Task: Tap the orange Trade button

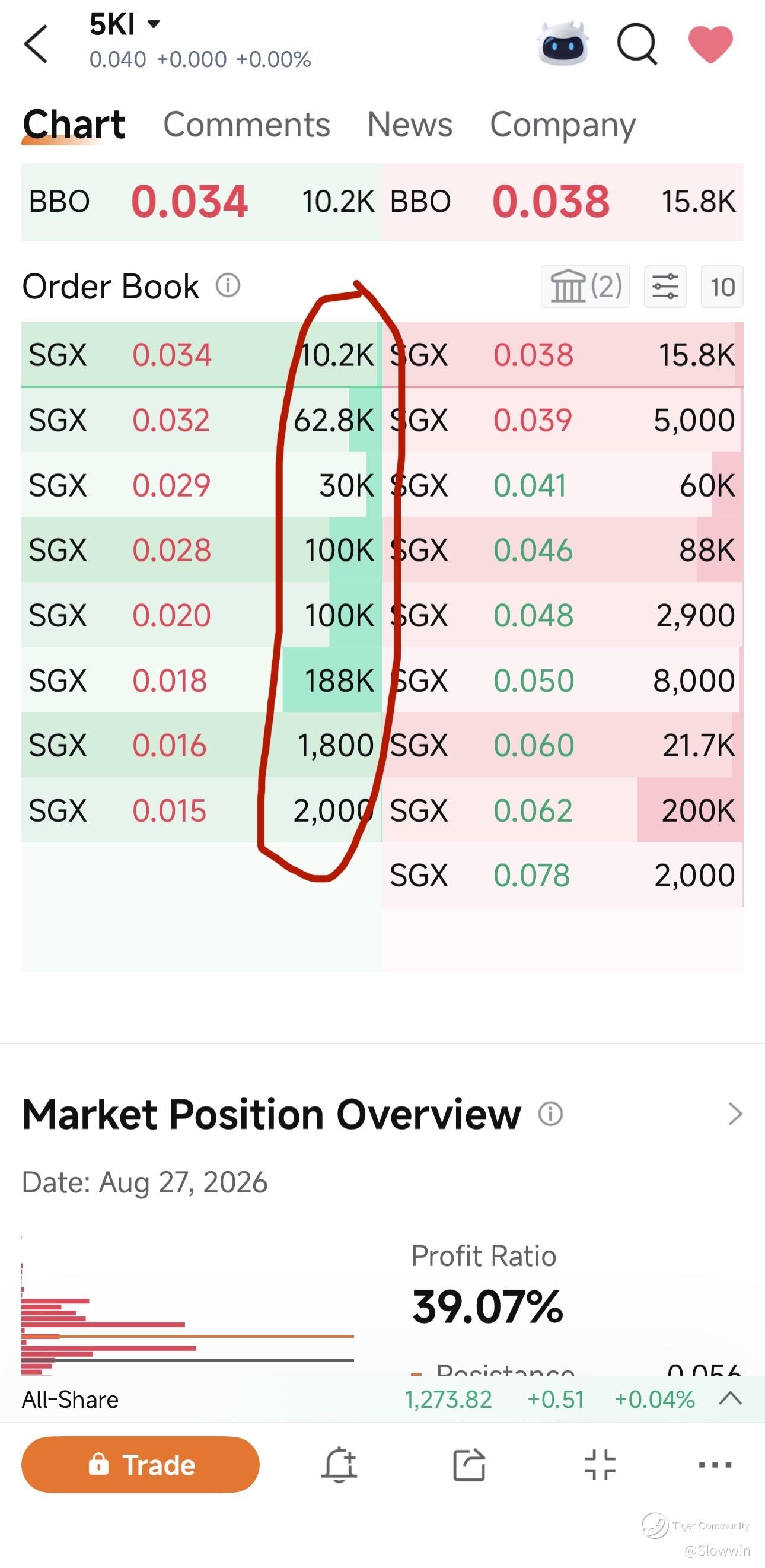Action: point(141,1465)
